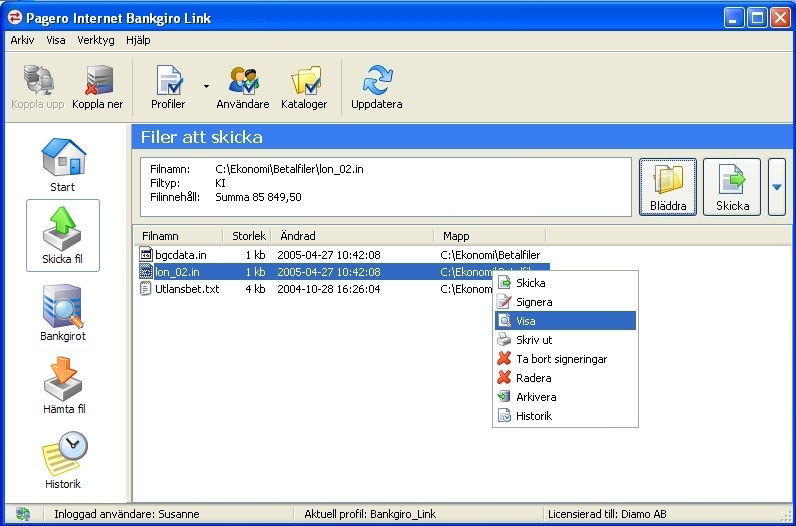Click the bgcdata.in file icon
Viewport: 796px width, 526px height.
146,254
